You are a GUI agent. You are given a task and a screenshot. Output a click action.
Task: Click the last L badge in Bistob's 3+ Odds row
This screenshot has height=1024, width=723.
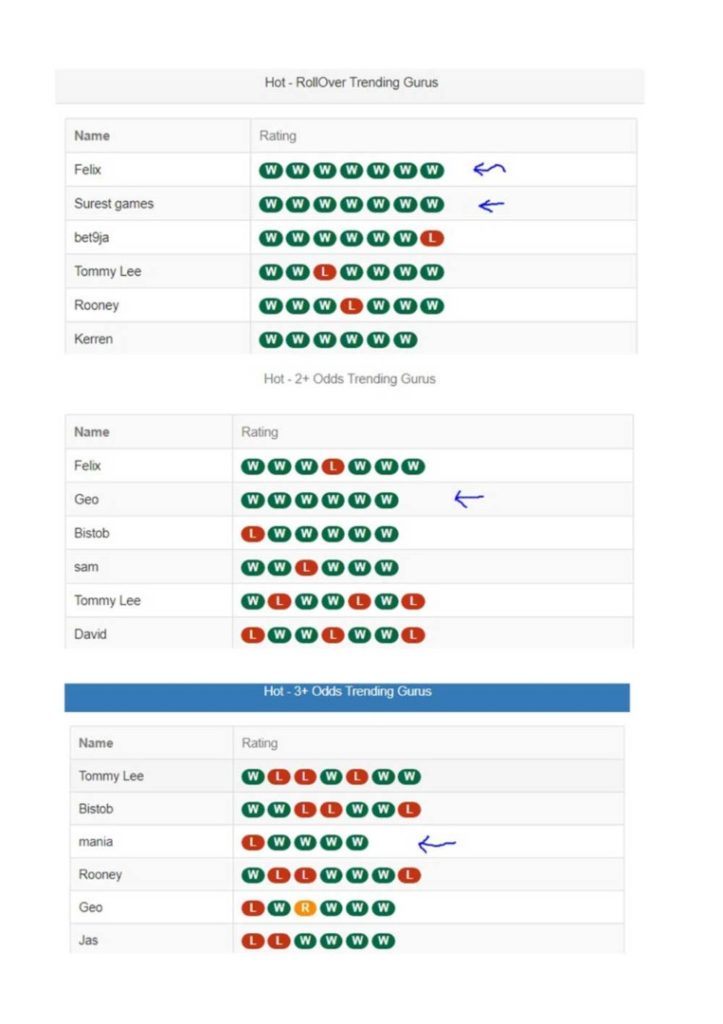[409, 810]
